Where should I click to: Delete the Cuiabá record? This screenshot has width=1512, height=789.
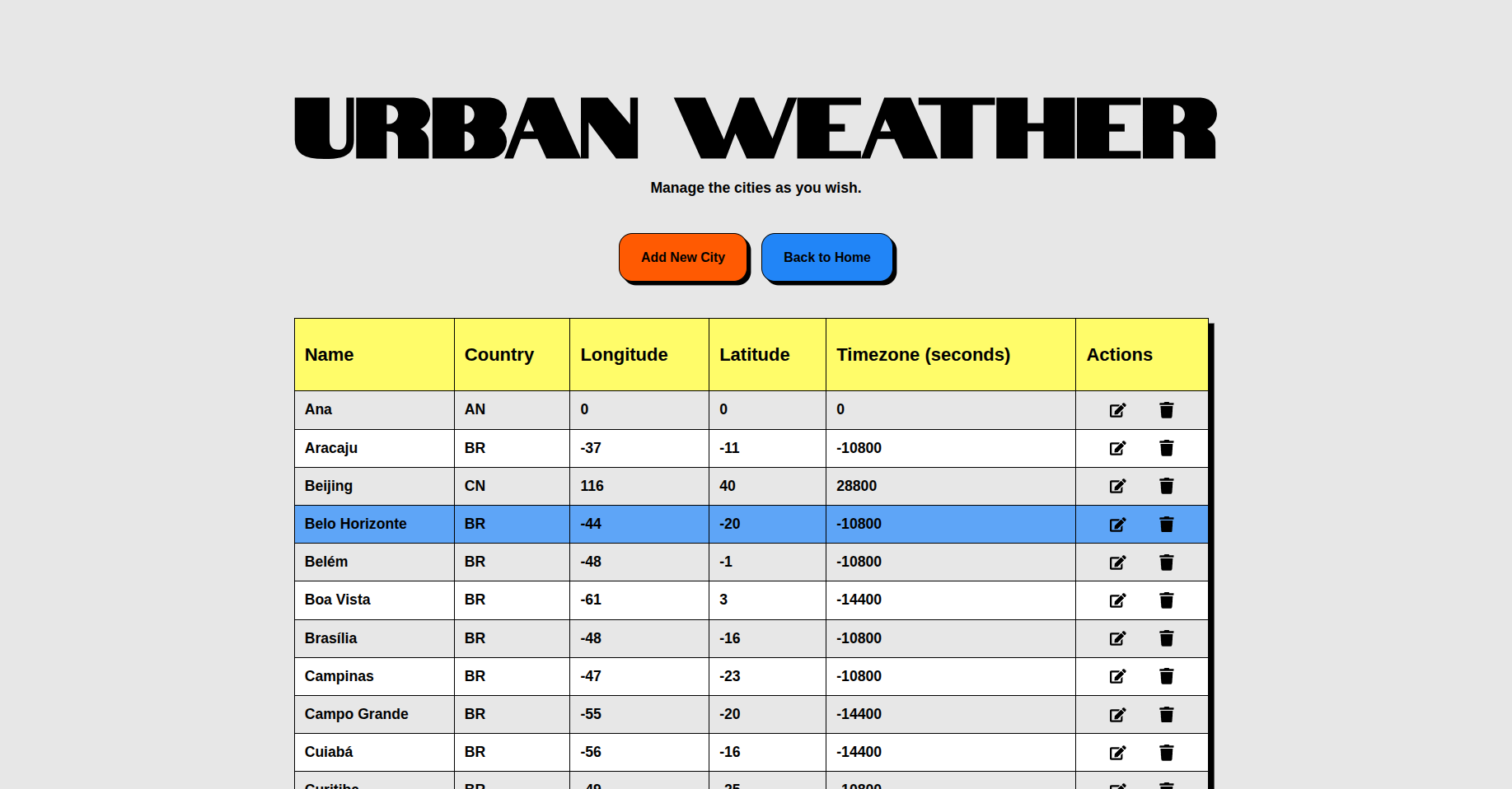coord(1167,752)
